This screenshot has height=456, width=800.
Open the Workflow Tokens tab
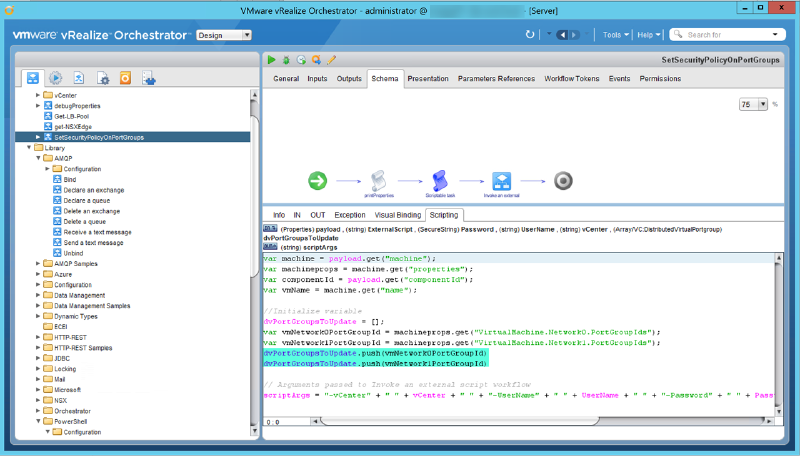tap(571, 79)
